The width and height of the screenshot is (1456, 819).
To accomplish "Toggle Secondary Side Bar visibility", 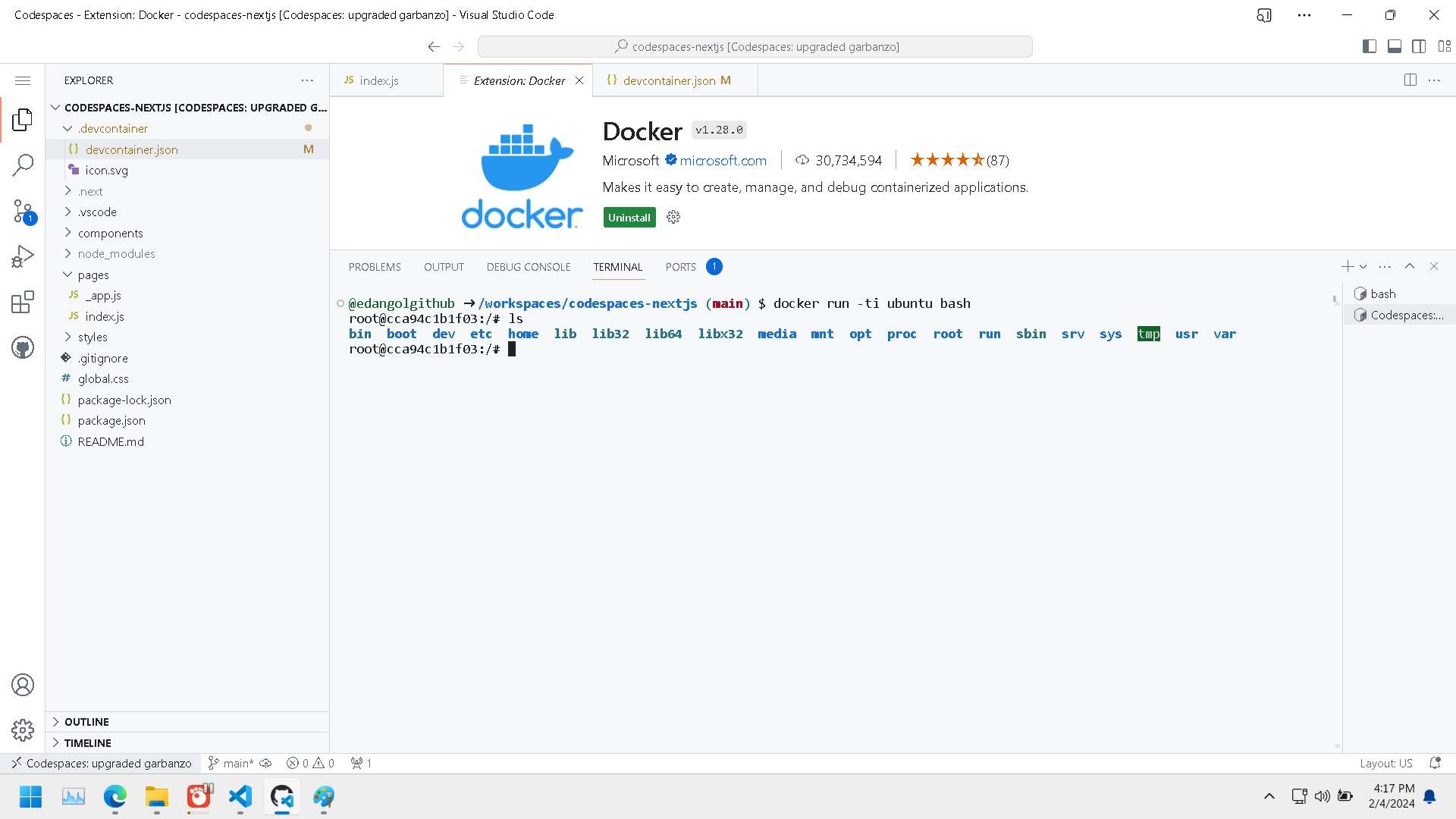I will tap(1420, 47).
